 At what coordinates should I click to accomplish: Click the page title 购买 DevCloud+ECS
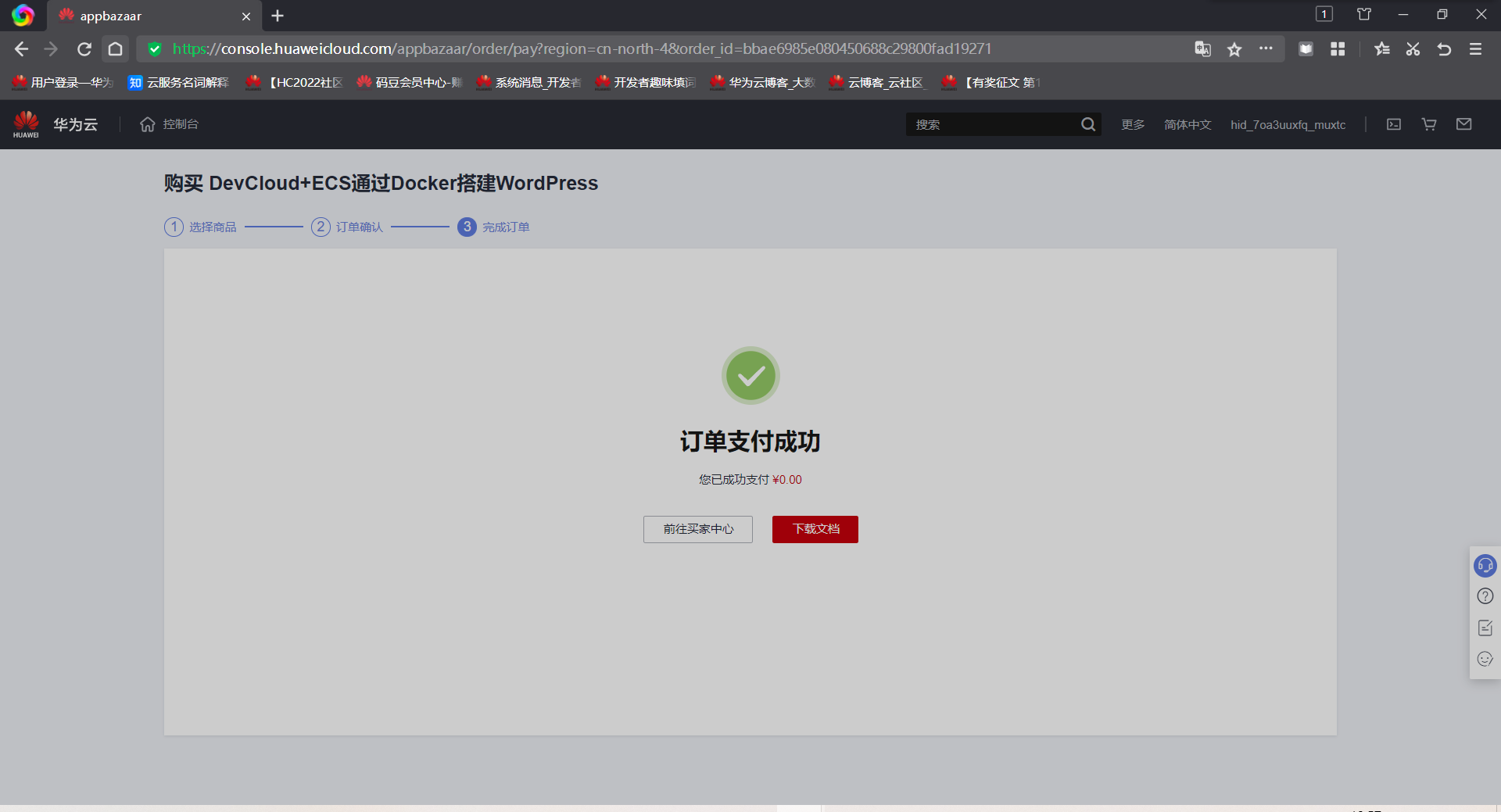[x=381, y=183]
